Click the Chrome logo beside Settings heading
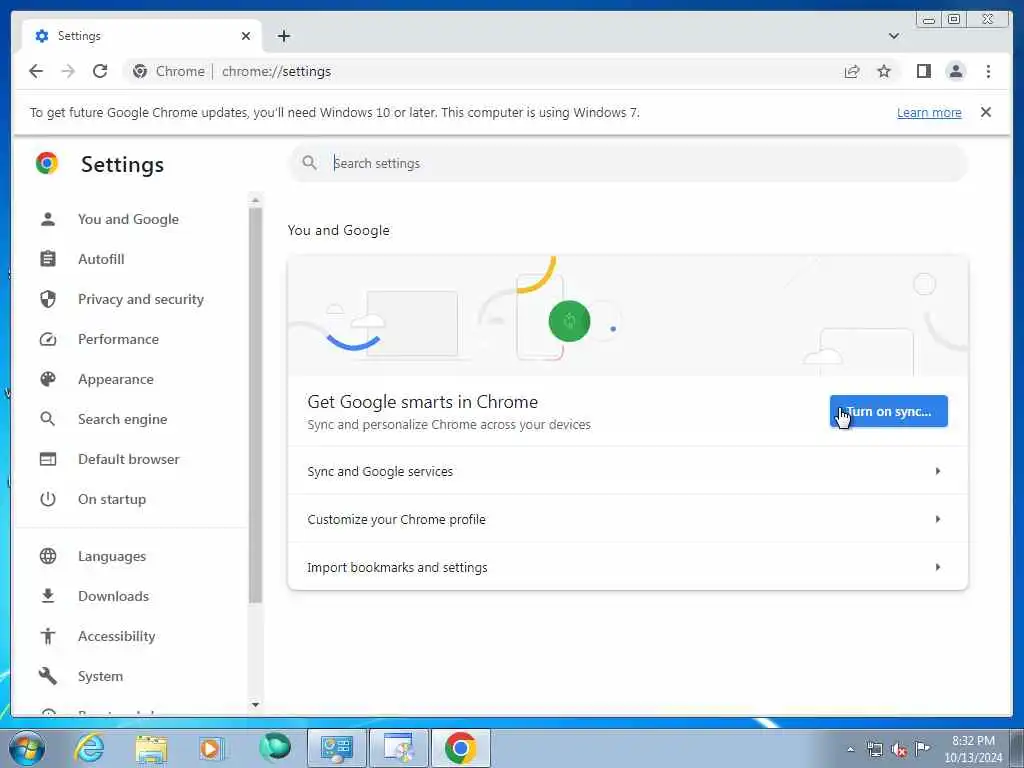The width and height of the screenshot is (1024, 768). (x=47, y=163)
